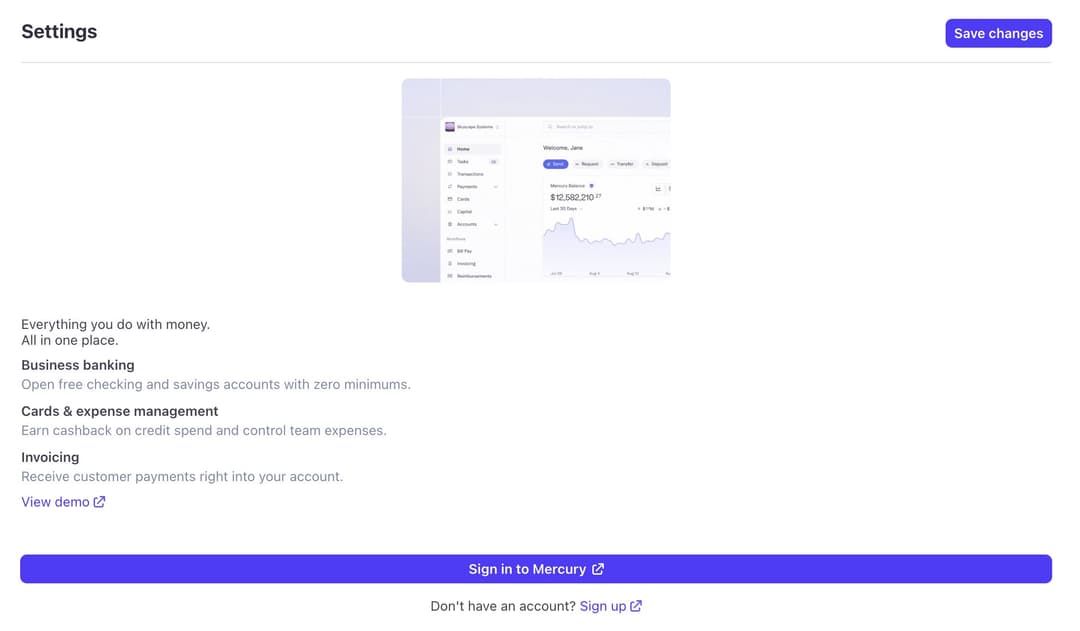Click the text 'Everything you do with money.'
Screen dimensions: 1080x631
tap(116, 324)
